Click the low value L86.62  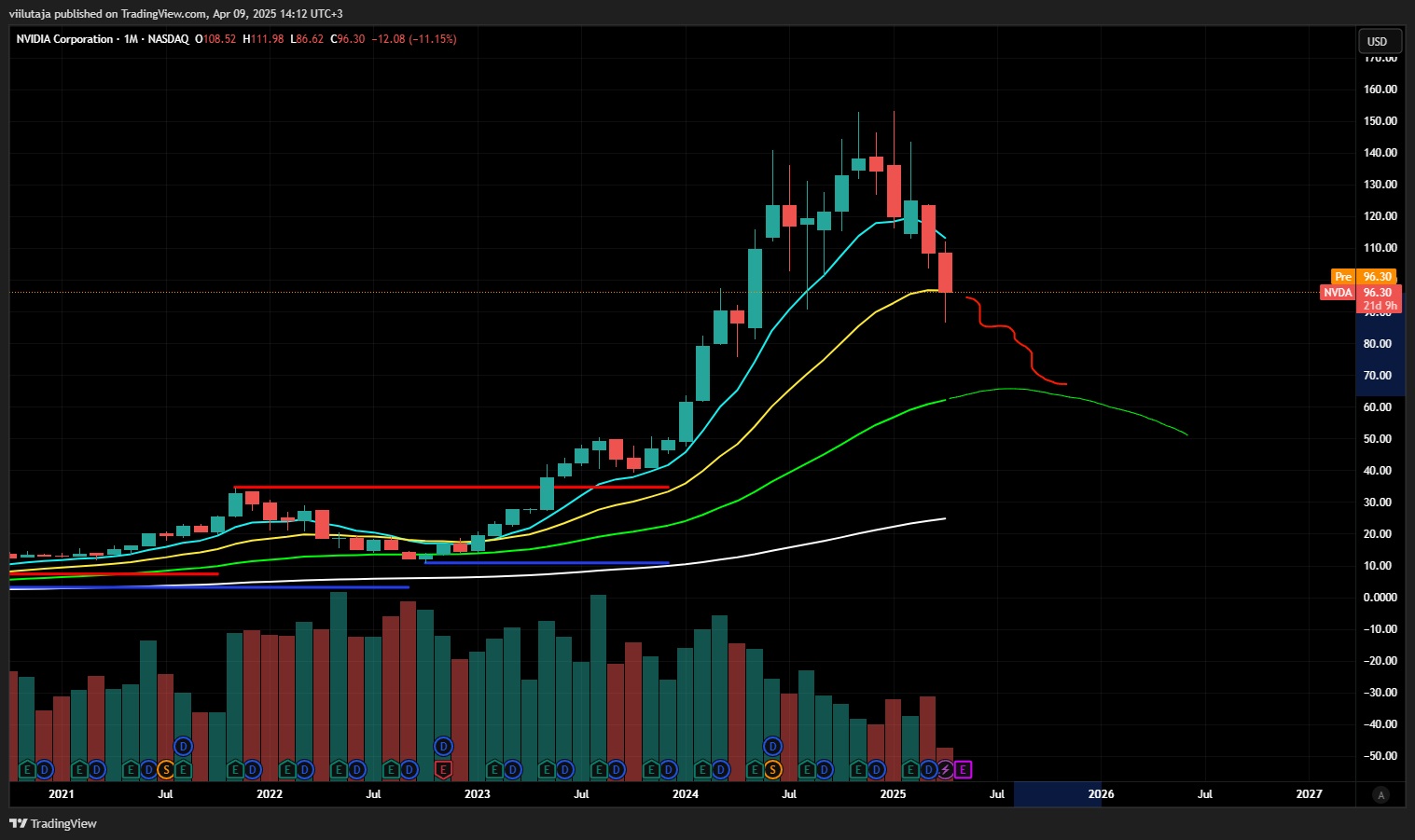pos(307,39)
